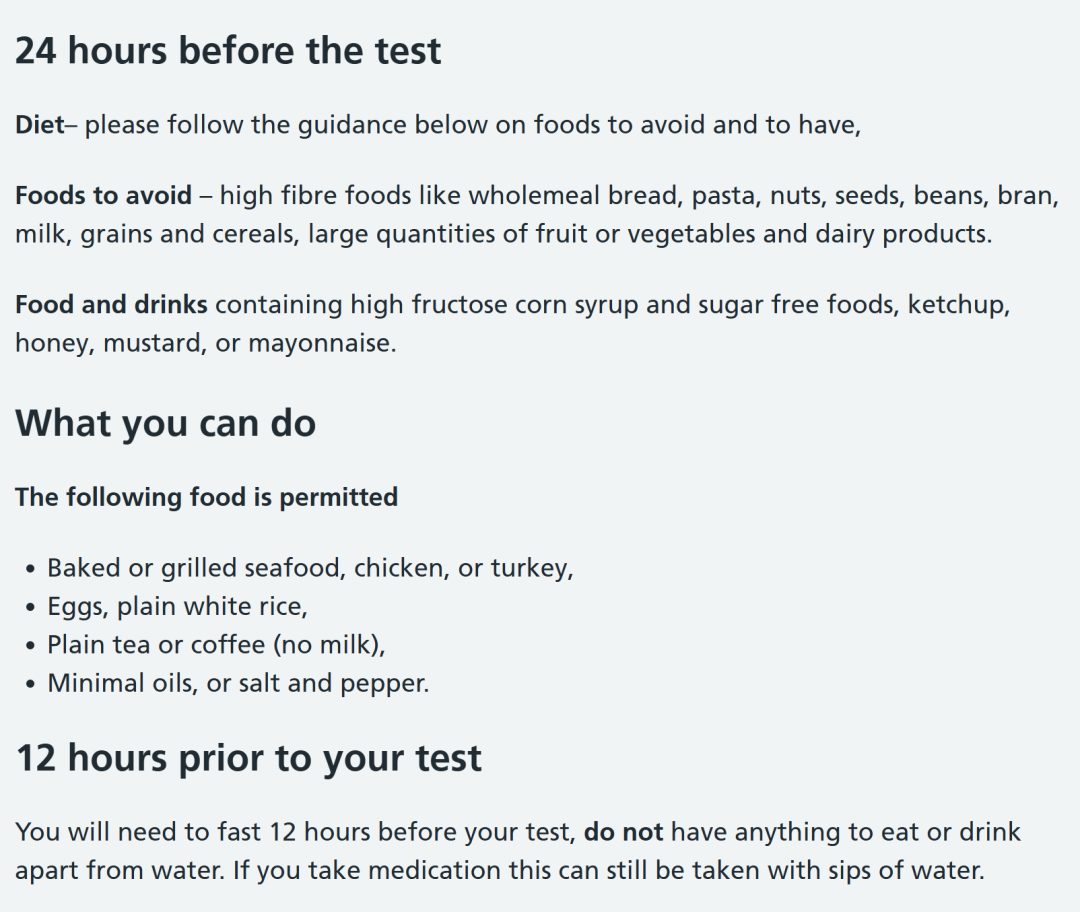Click the 'What you can do' heading
This screenshot has width=1080, height=912.
(x=165, y=423)
